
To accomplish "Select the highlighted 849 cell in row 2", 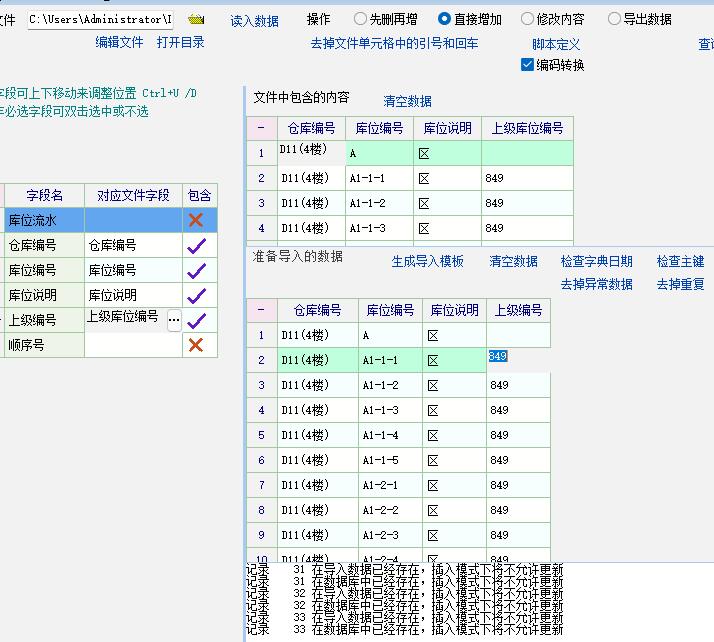I will coord(498,356).
